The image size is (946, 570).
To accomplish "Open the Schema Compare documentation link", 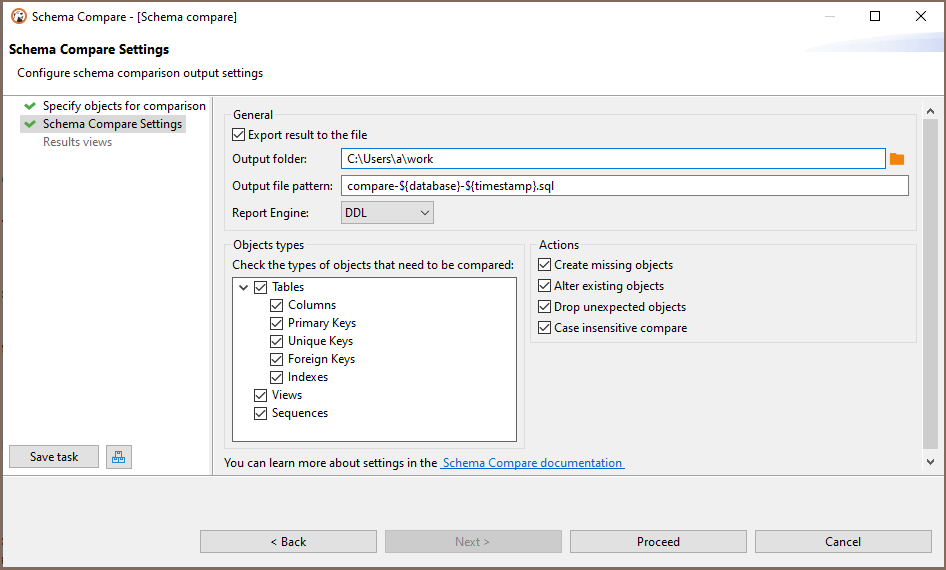I will pyautogui.click(x=532, y=463).
